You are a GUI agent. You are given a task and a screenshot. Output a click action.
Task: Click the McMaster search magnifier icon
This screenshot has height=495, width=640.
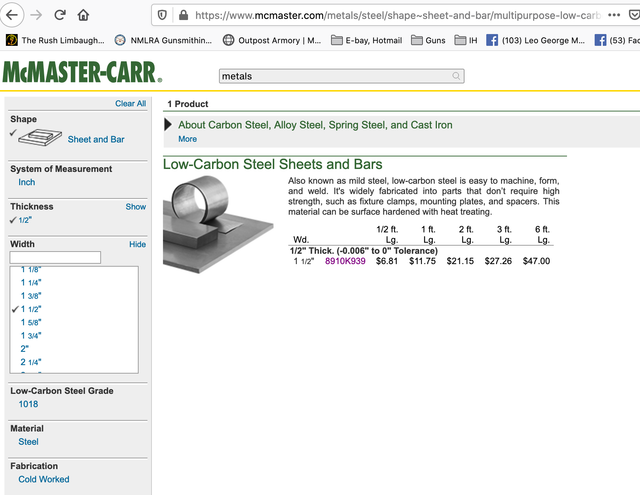pos(456,76)
